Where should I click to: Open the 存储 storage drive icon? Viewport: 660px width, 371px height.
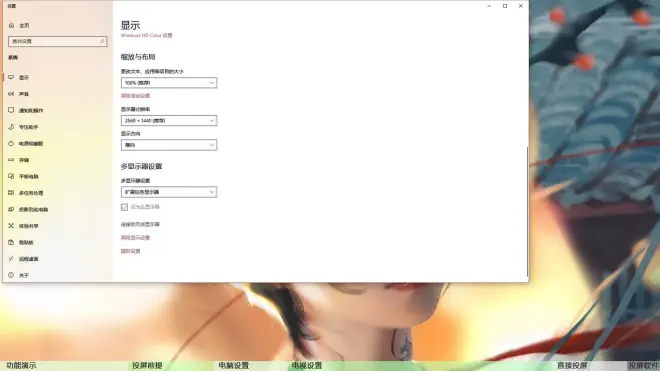pos(11,160)
